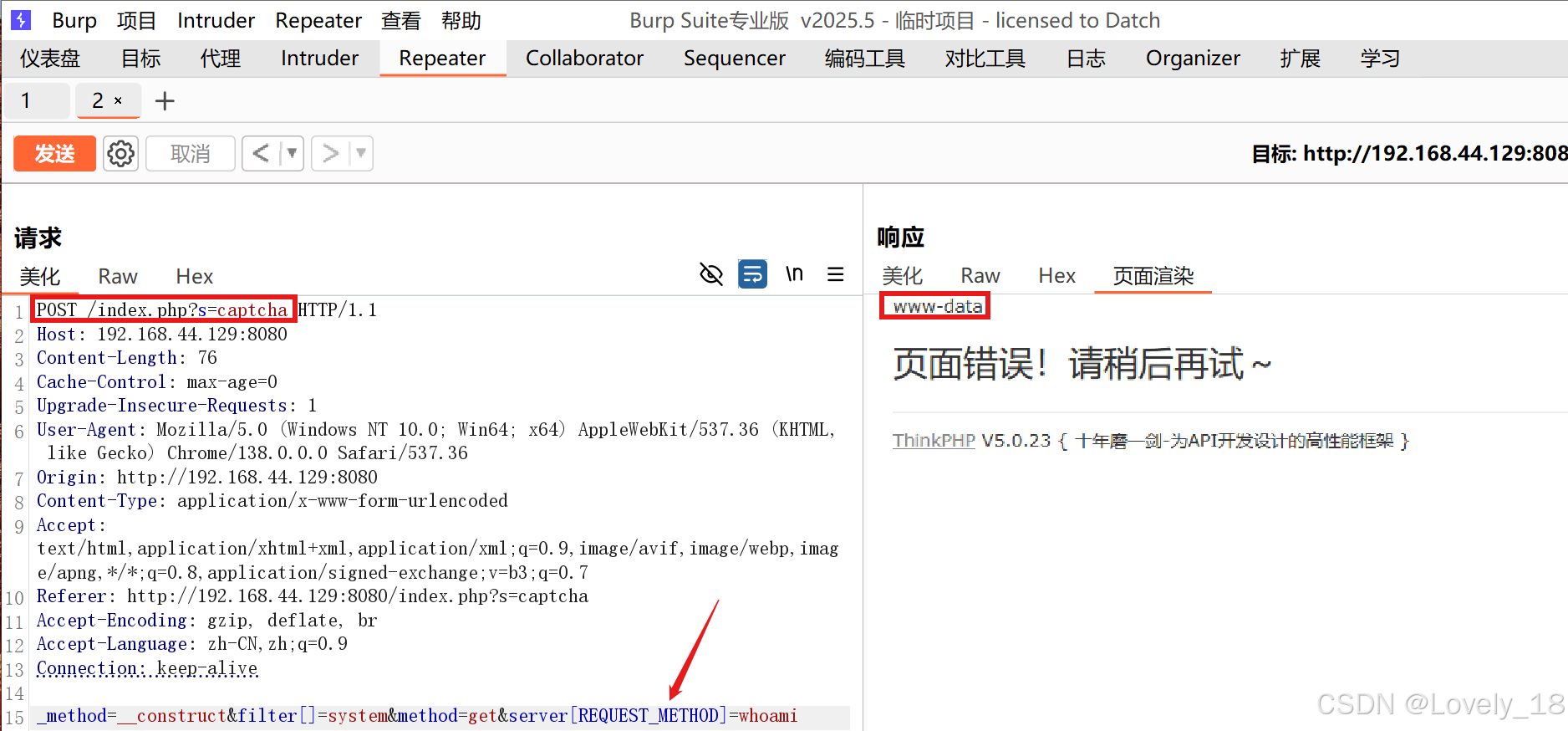The image size is (1568, 731).
Task: Open the request editor hamburger menu
Action: point(836,274)
